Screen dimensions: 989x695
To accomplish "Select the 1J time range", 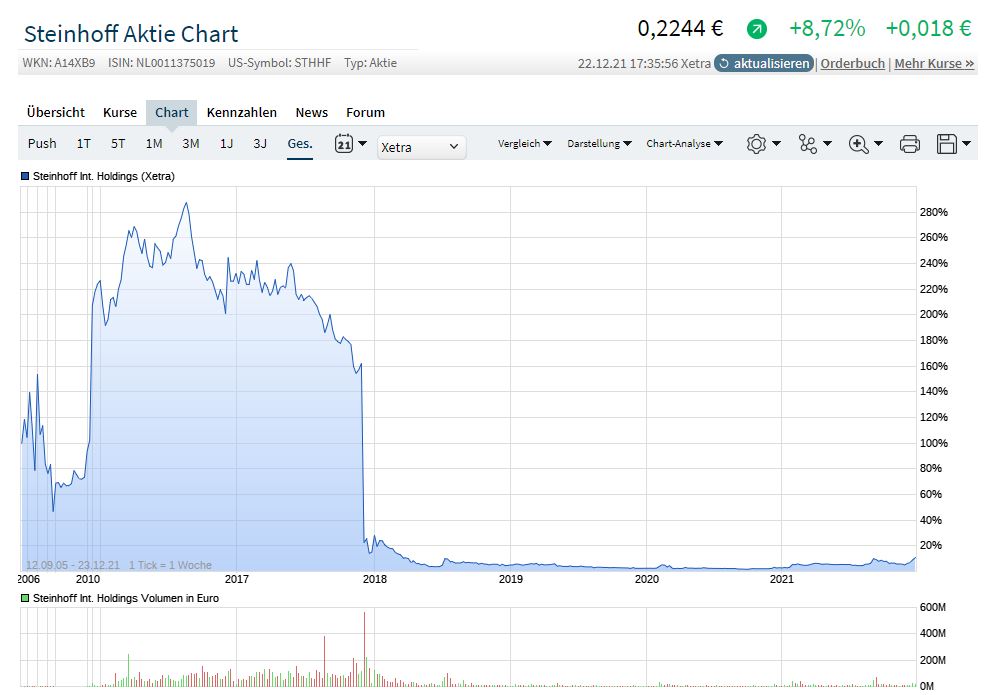I will point(226,144).
